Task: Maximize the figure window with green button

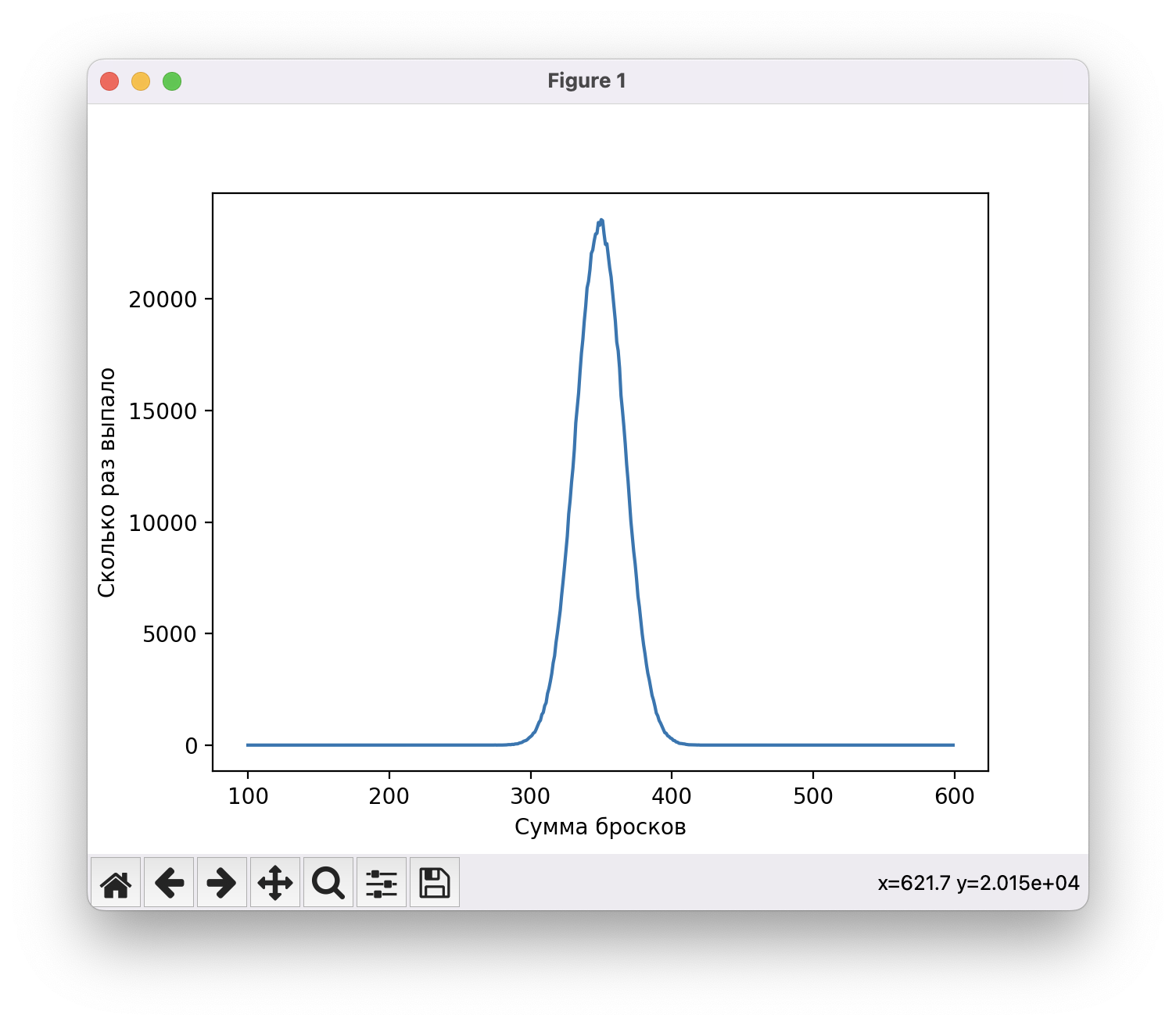Action: (x=172, y=81)
